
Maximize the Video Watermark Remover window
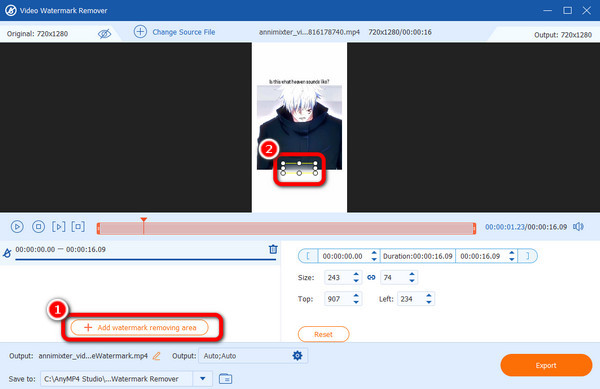(x=567, y=10)
